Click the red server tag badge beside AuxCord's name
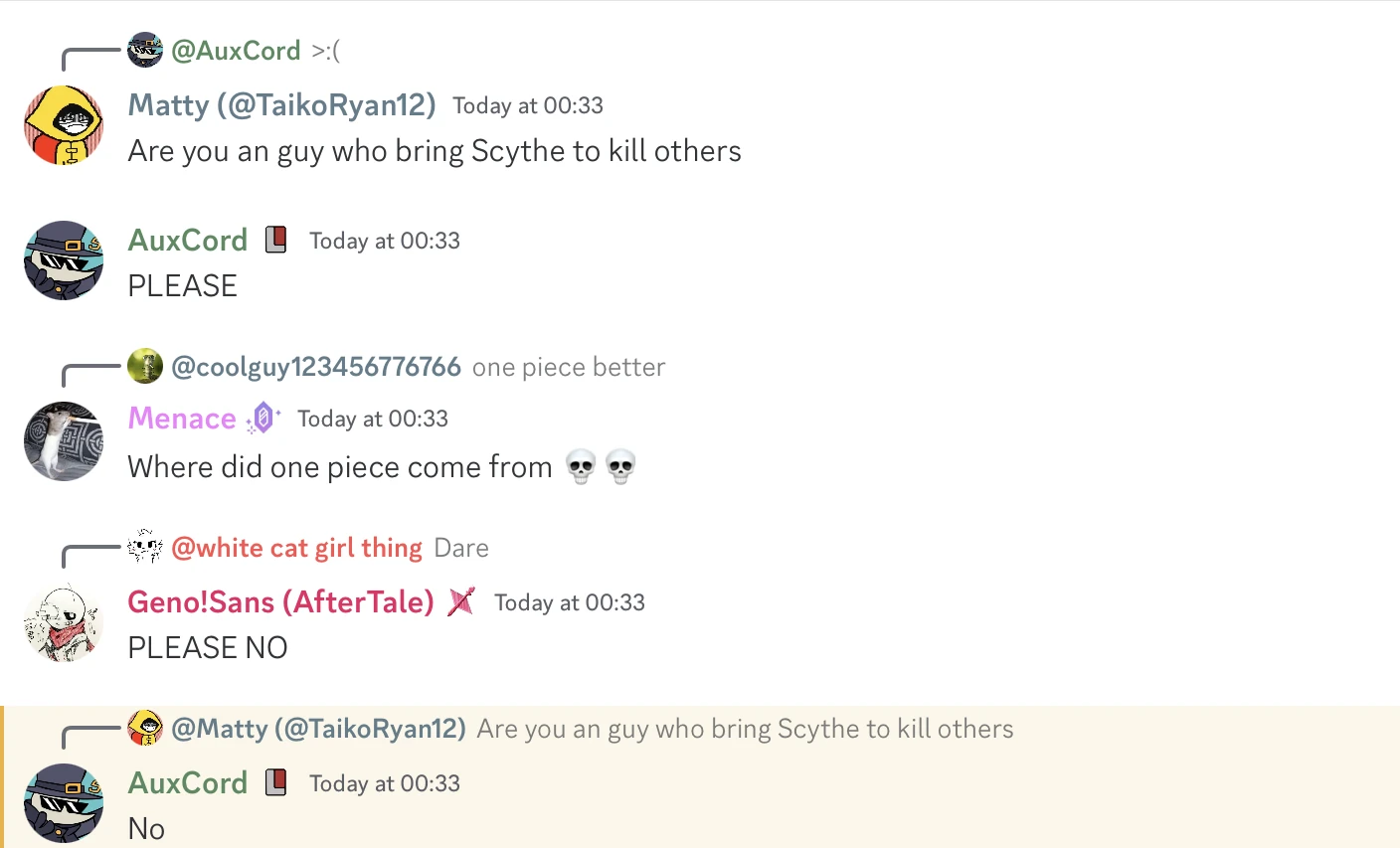Screen dimensions: 1400x848 pyautogui.click(x=275, y=239)
